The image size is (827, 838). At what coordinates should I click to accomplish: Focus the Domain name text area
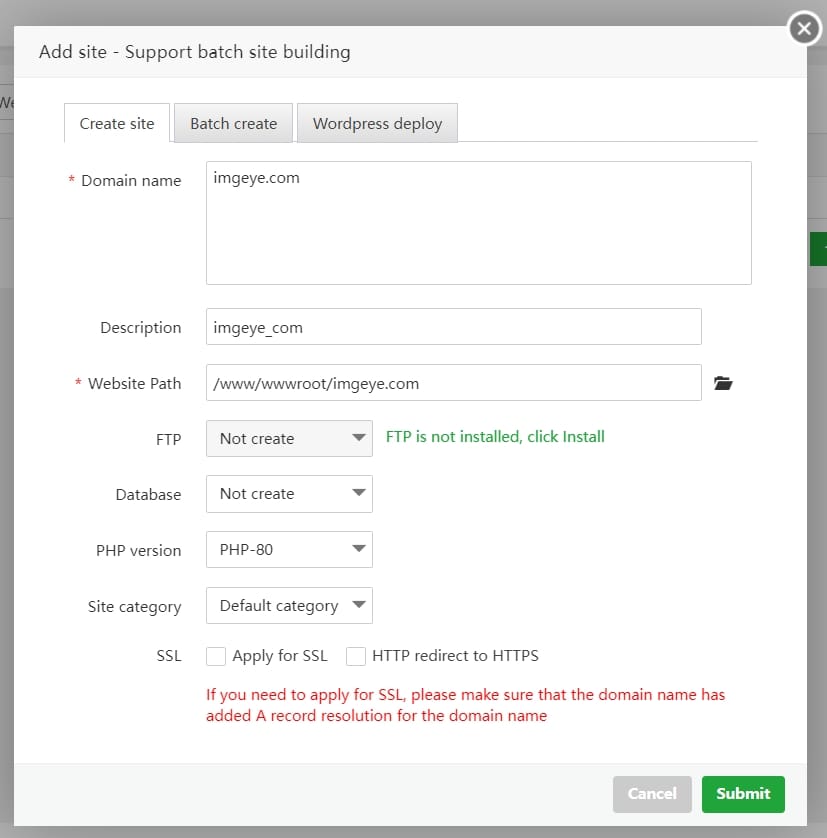[x=478, y=223]
